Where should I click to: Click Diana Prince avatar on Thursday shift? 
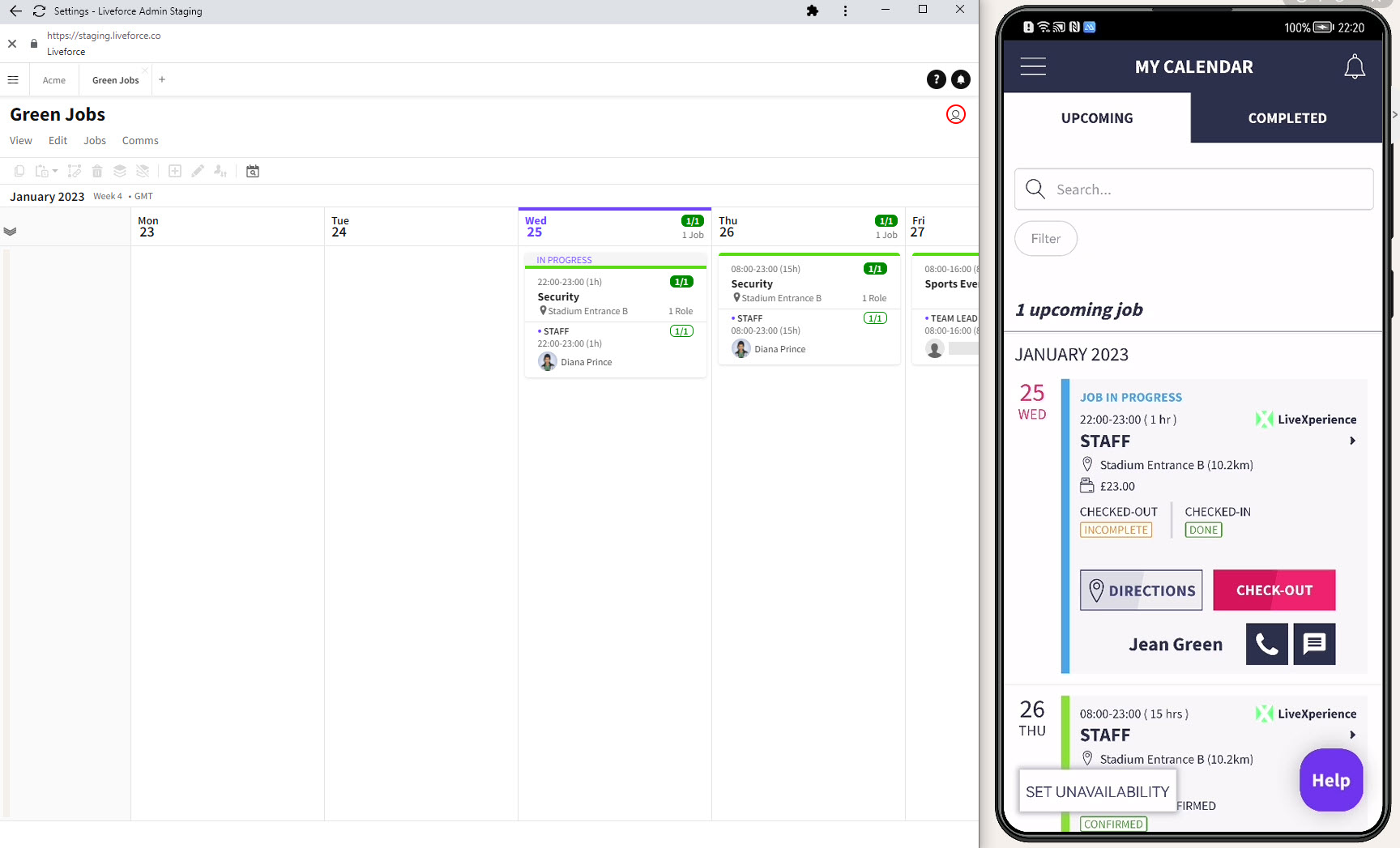741,349
